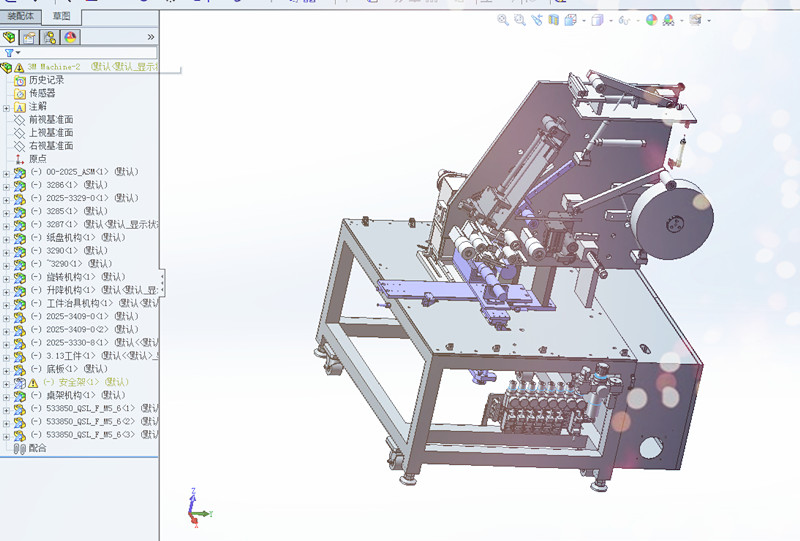Image resolution: width=800 pixels, height=541 pixels.
Task: Click the View Orientation cube icon
Action: click(570, 20)
